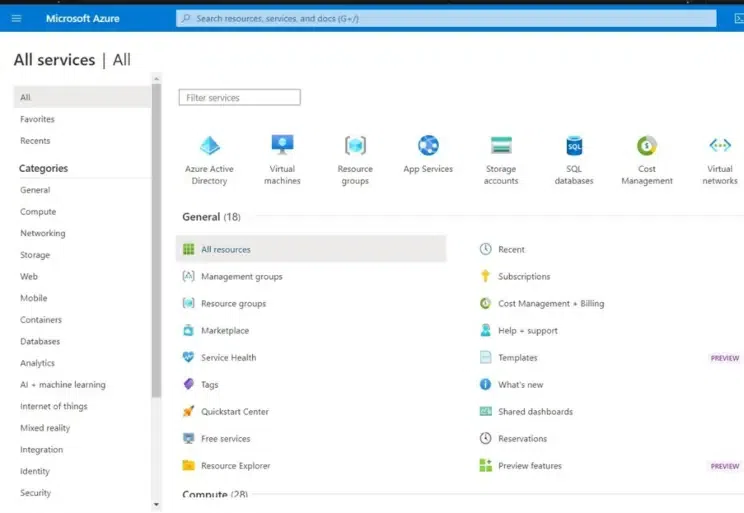This screenshot has height=513, width=744.
Task: Click the Shared dashboards icon
Action: pyautogui.click(x=485, y=411)
